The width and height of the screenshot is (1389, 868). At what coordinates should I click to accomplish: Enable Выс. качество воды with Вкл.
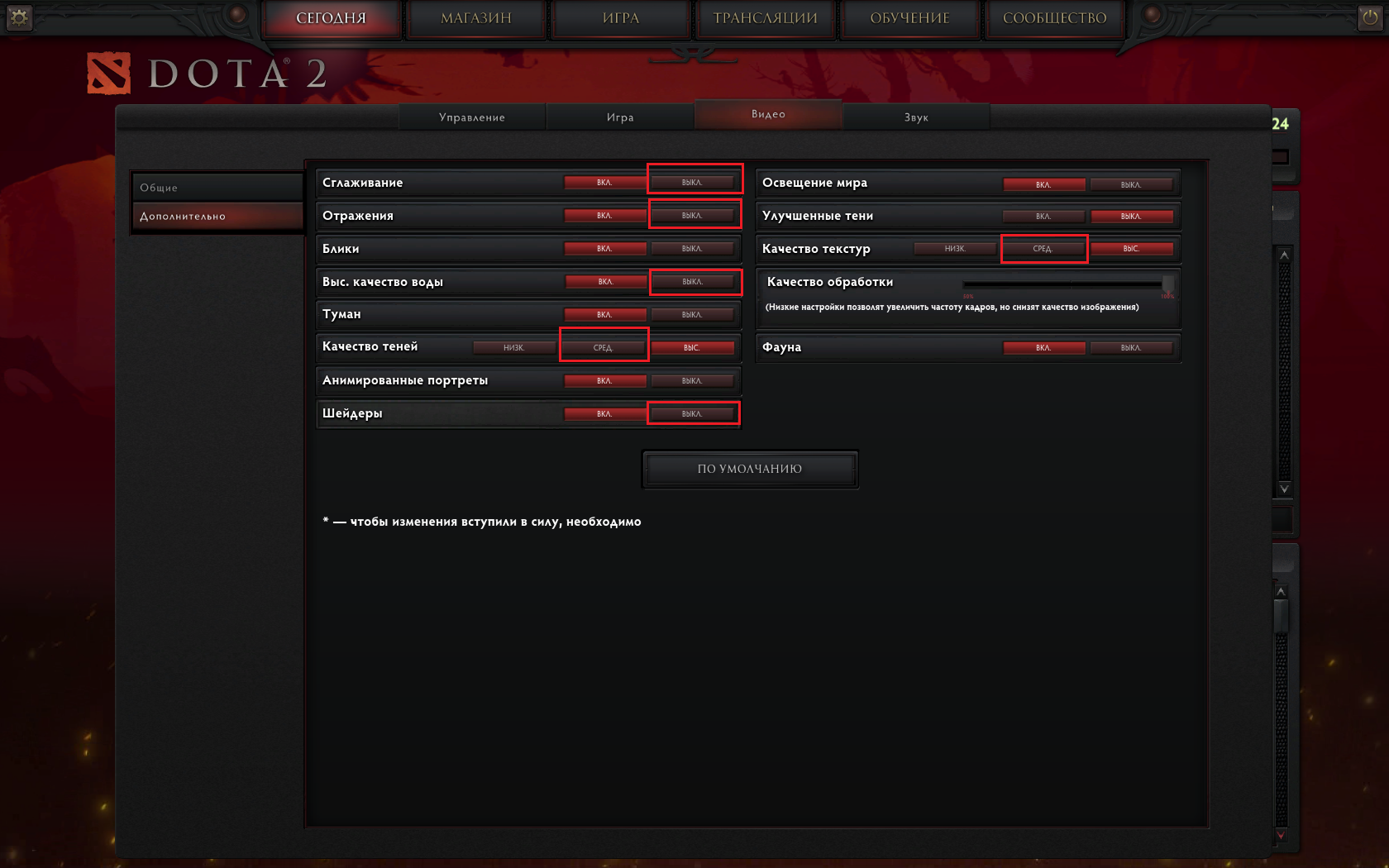(605, 282)
